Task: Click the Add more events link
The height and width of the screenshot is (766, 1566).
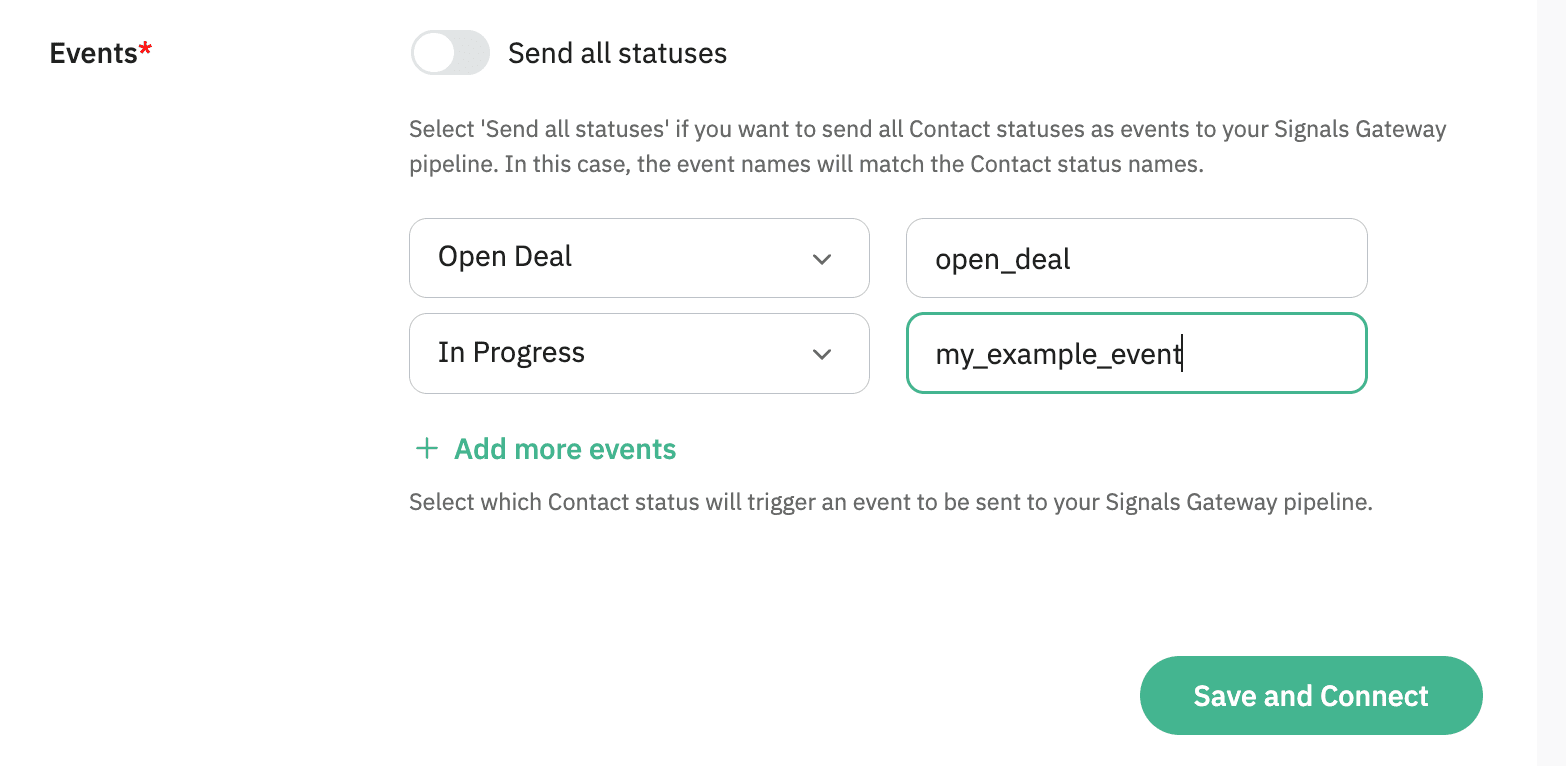Action: pos(565,449)
